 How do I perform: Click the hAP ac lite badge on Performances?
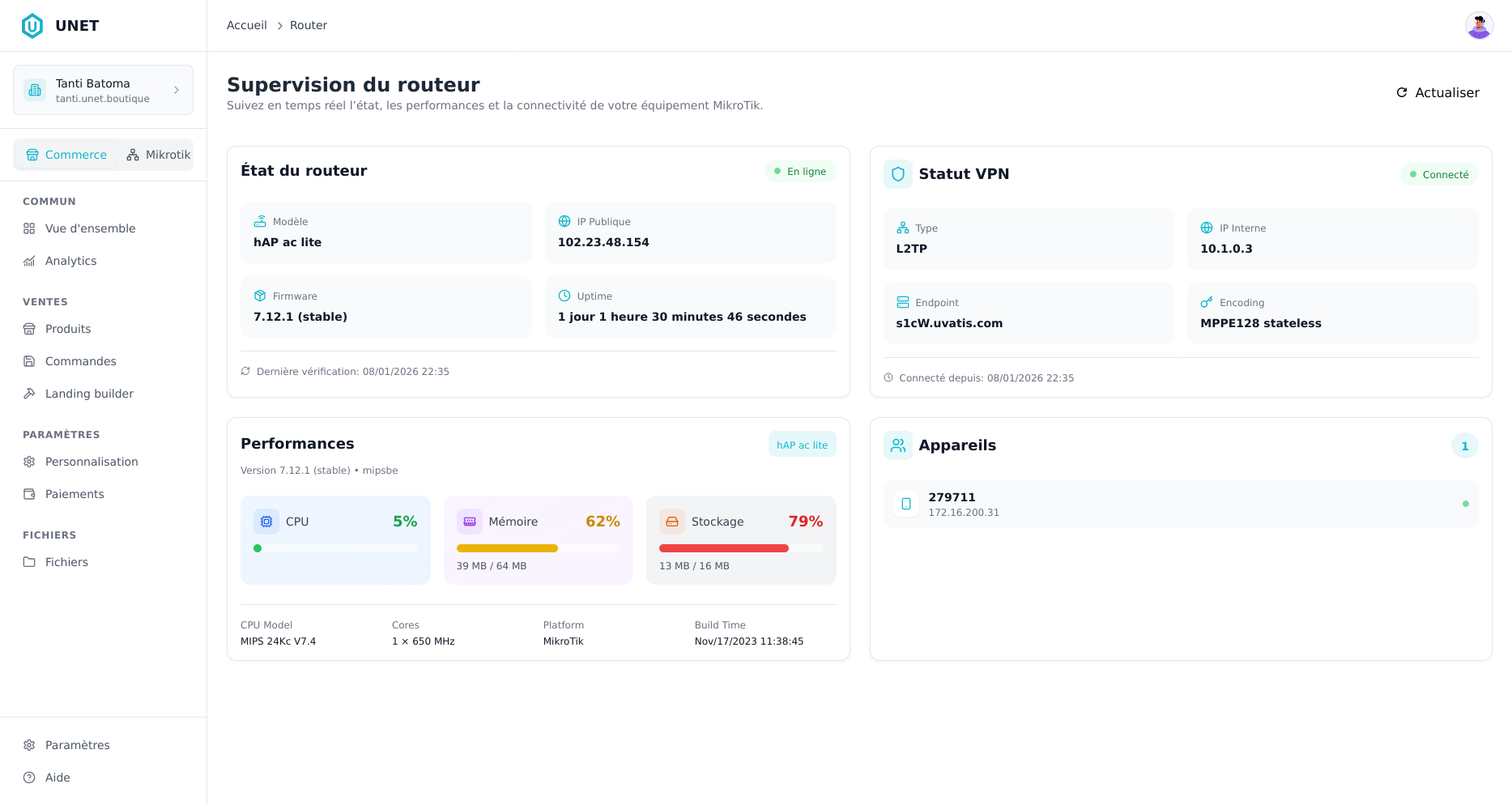click(802, 444)
